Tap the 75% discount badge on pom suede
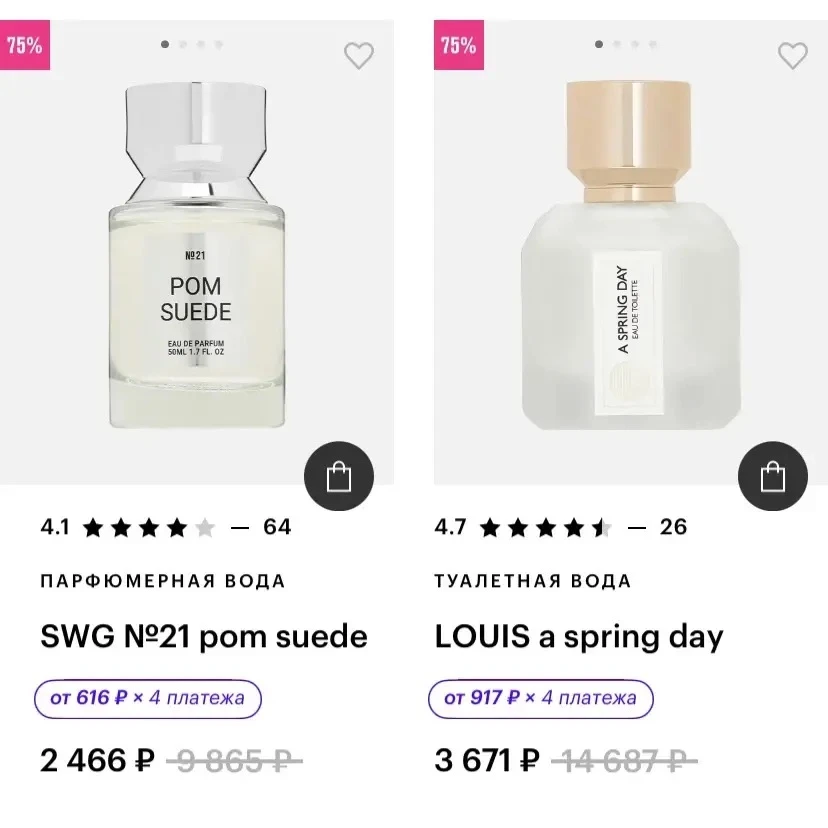Screen dimensions: 828x828 [x=25, y=45]
